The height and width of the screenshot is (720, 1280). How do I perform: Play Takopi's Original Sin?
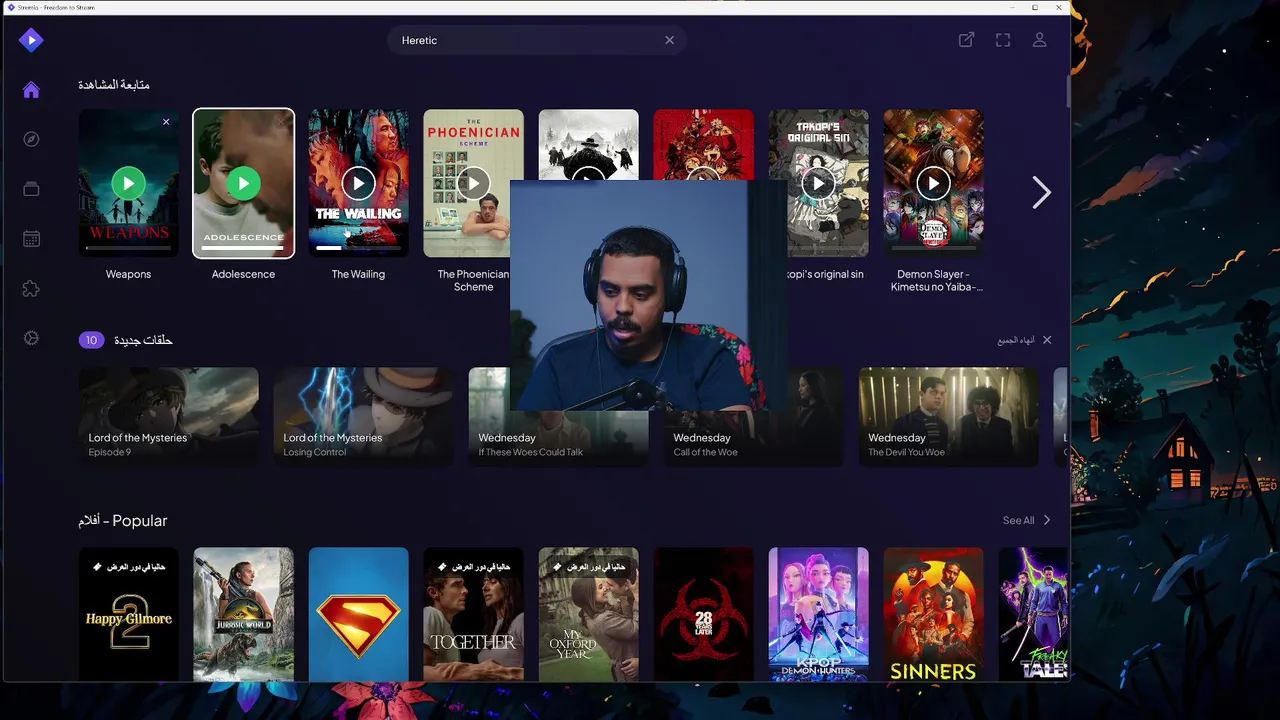[818, 183]
